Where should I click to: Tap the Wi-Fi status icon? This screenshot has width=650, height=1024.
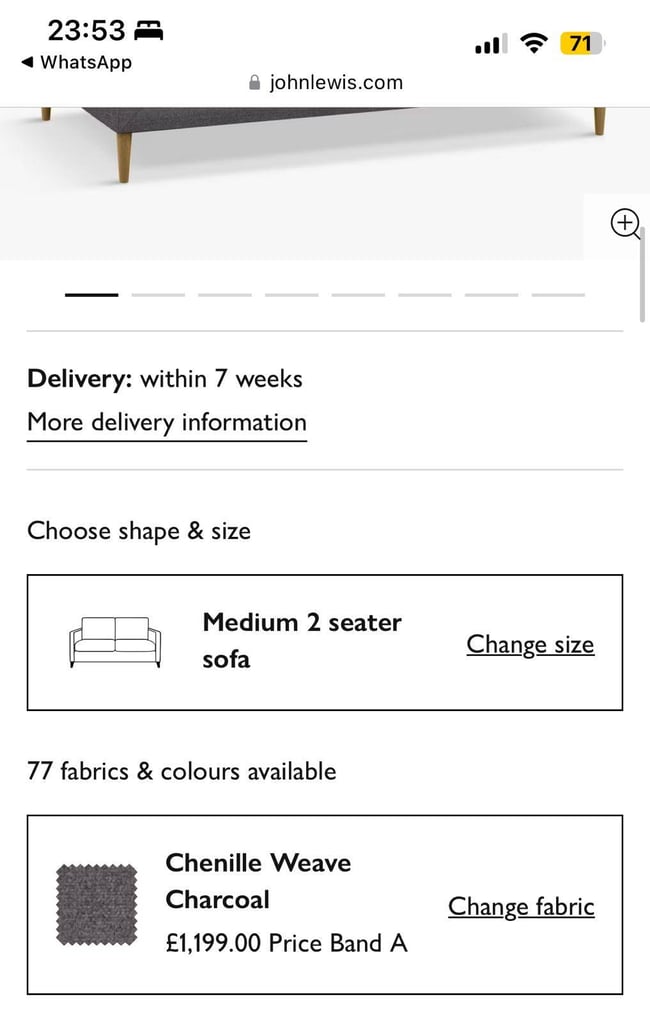tap(534, 44)
